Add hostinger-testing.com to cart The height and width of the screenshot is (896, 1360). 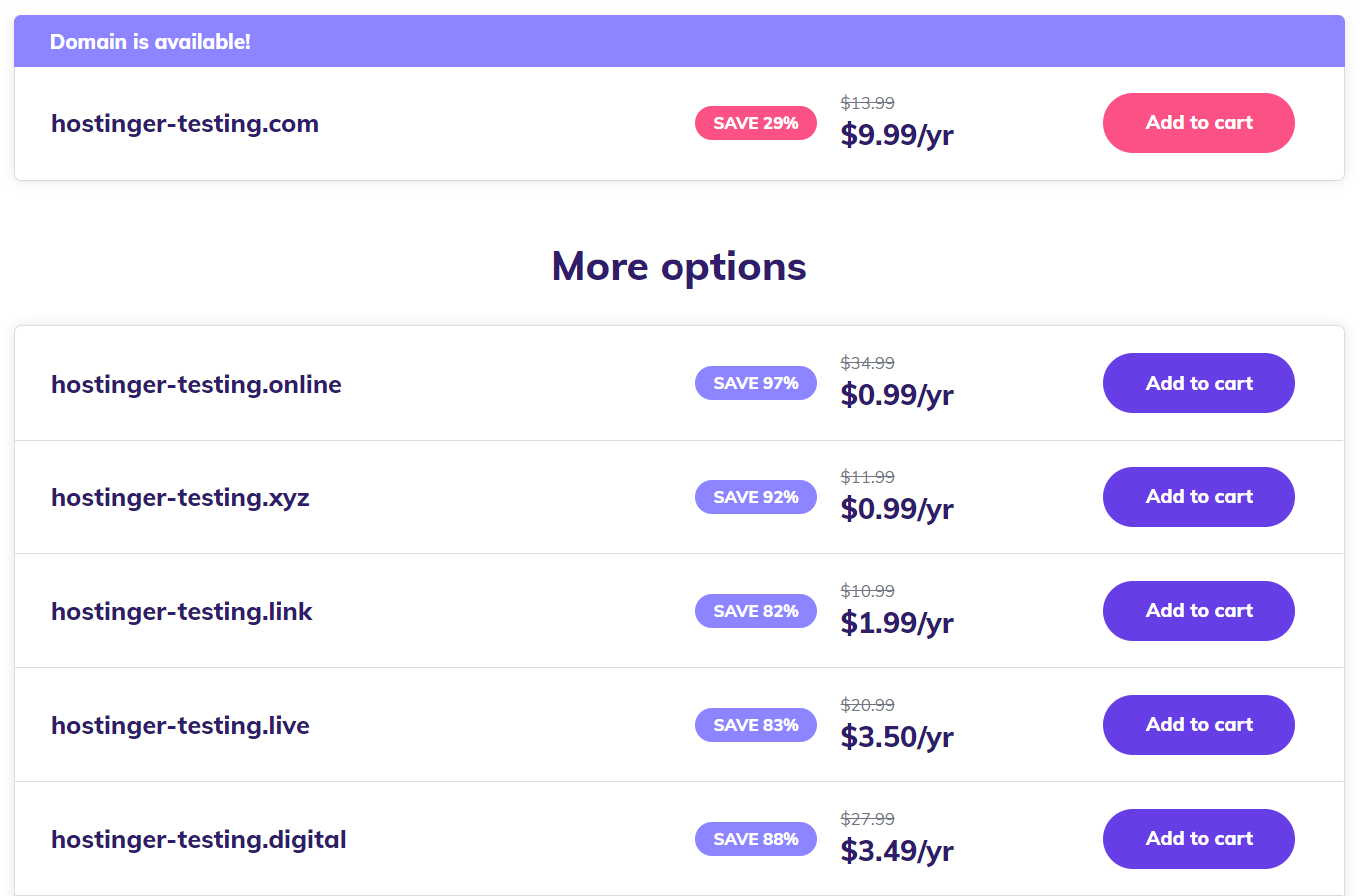1198,123
